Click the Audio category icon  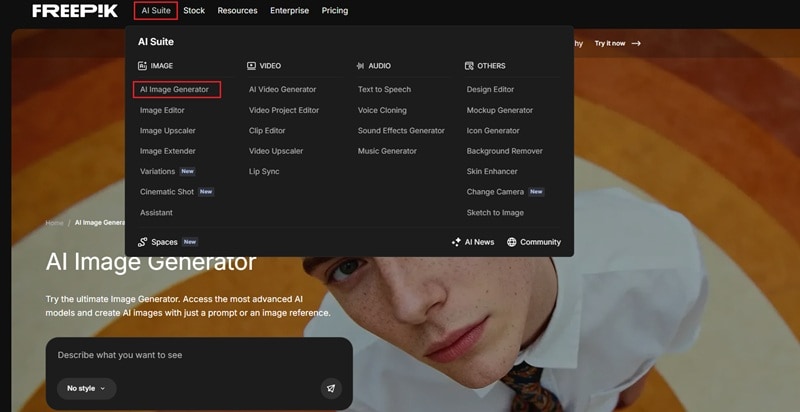(360, 66)
